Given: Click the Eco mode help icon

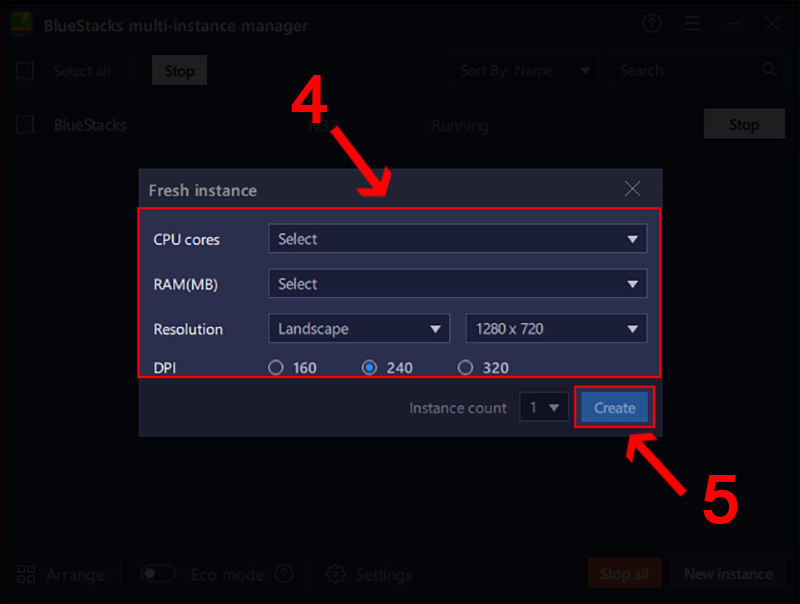Looking at the screenshot, I should coord(284,574).
